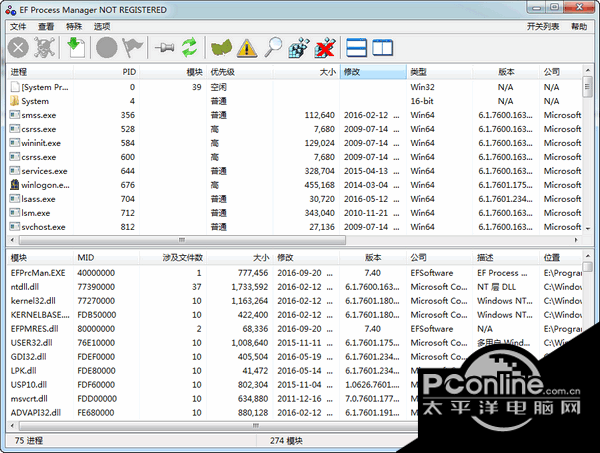The width and height of the screenshot is (600, 453).
Task: Click the gray flag toolbar icon
Action: pos(133,48)
